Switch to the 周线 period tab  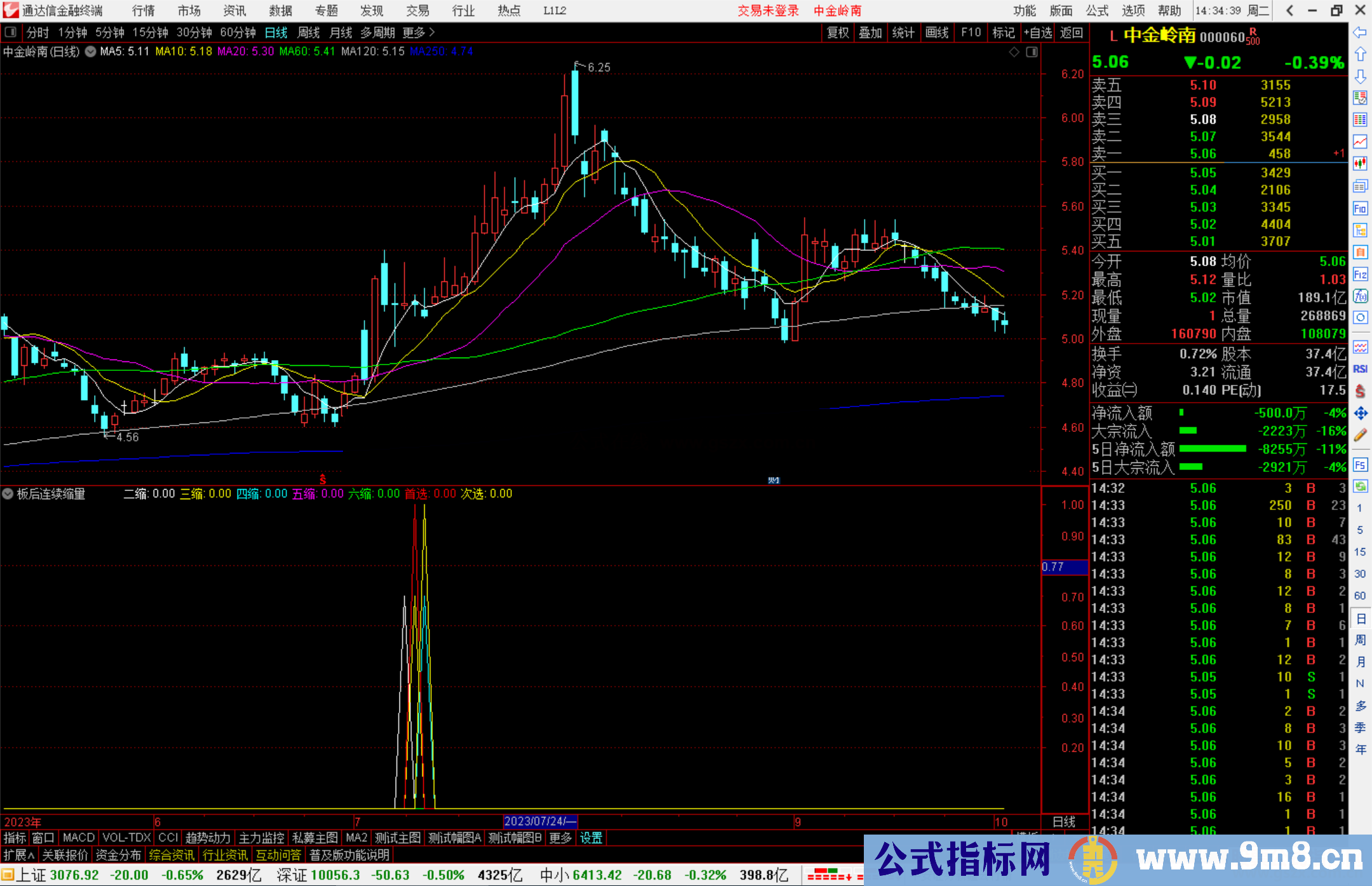click(309, 32)
